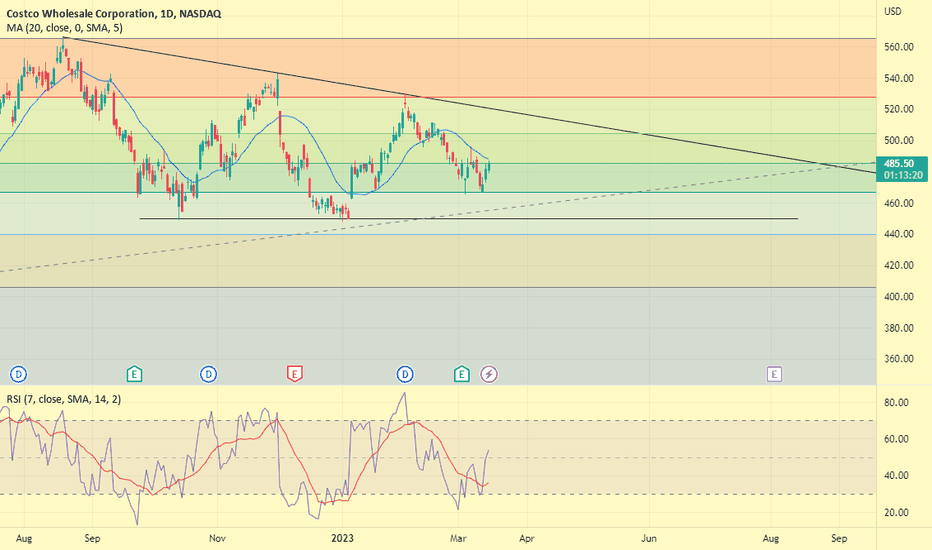
Task: Click the Costco Wholesale Corporation chart title
Action: point(114,14)
